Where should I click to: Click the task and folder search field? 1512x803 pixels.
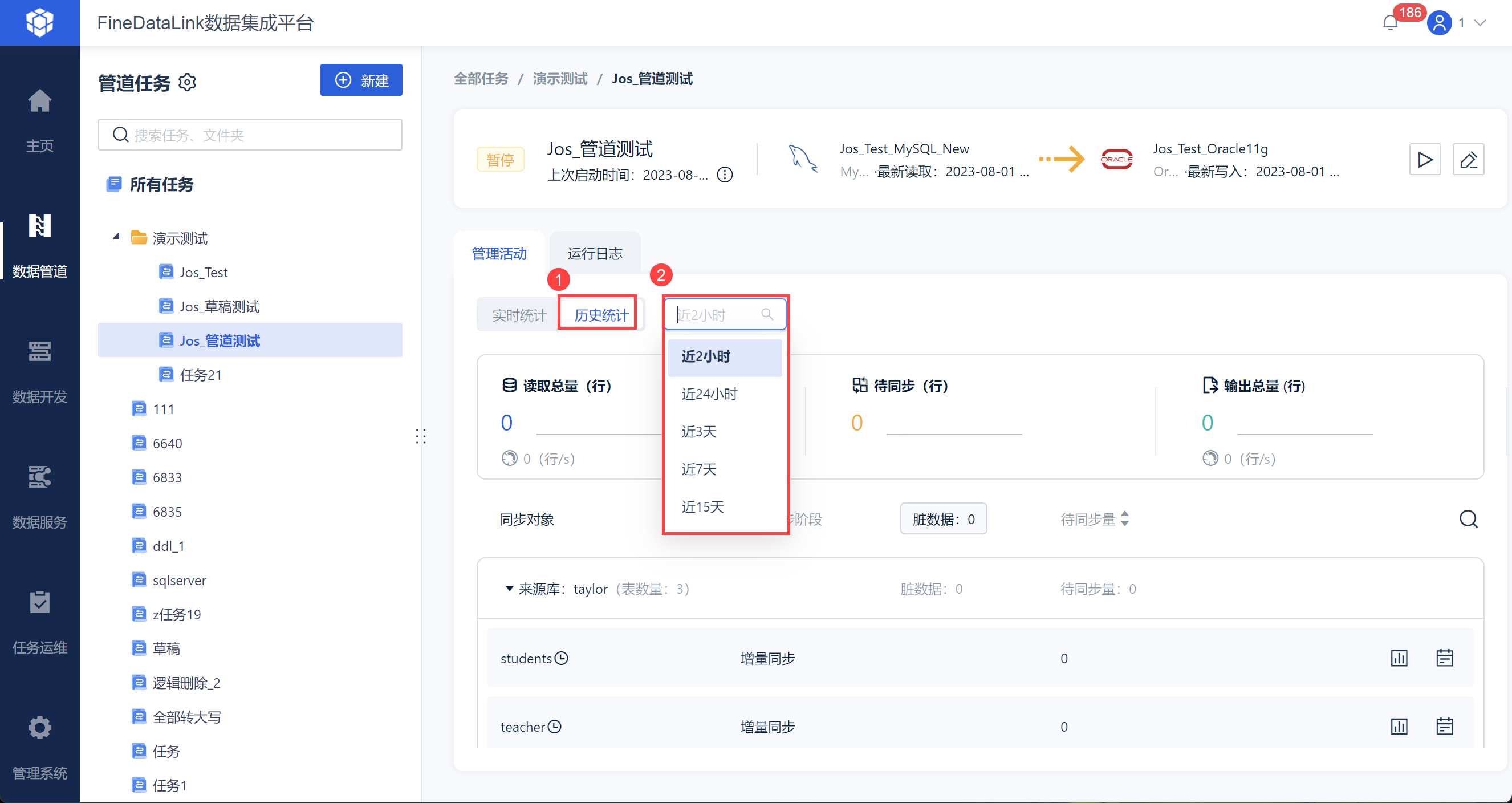pos(250,135)
